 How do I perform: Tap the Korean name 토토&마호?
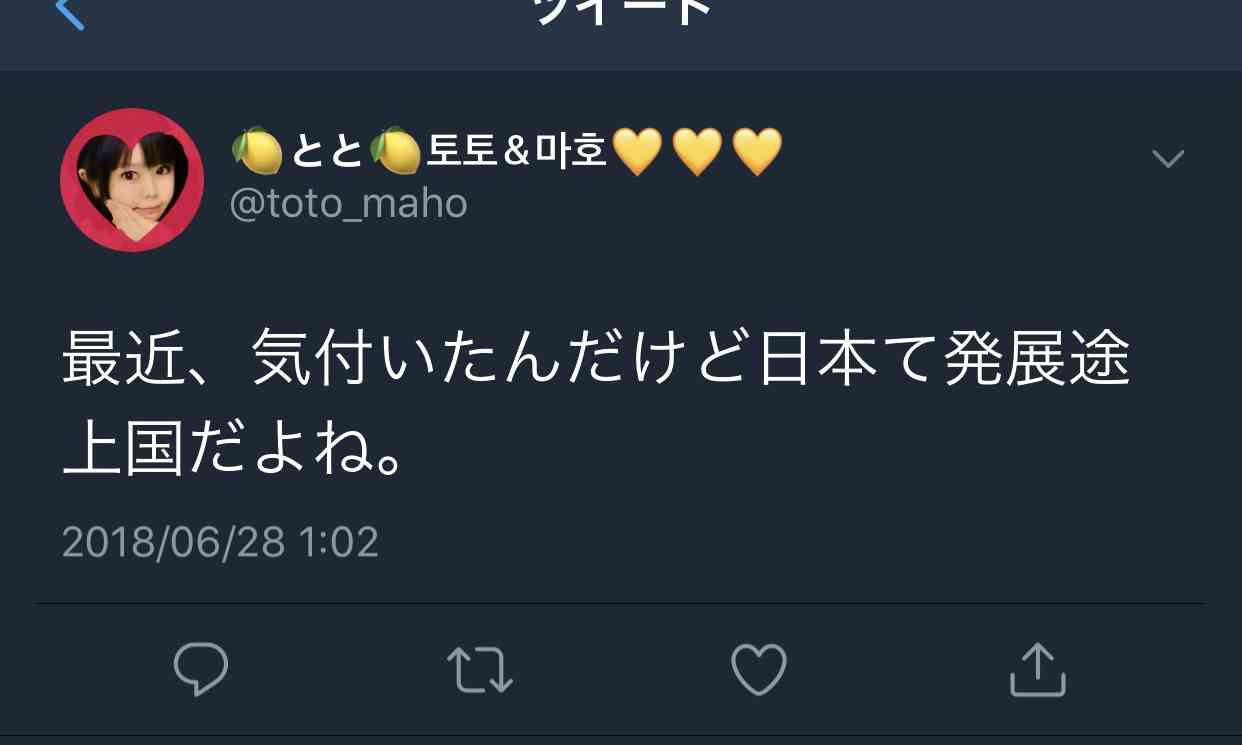tap(517, 152)
